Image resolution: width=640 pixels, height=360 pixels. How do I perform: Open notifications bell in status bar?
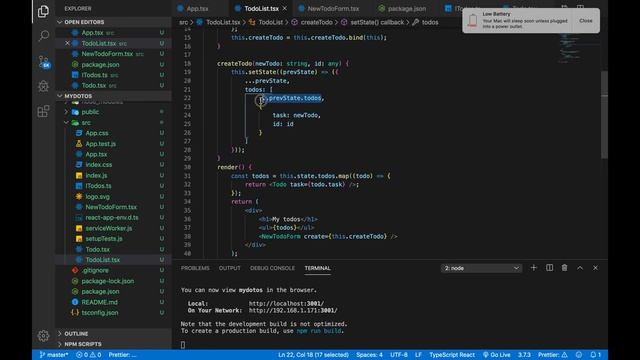coord(596,355)
